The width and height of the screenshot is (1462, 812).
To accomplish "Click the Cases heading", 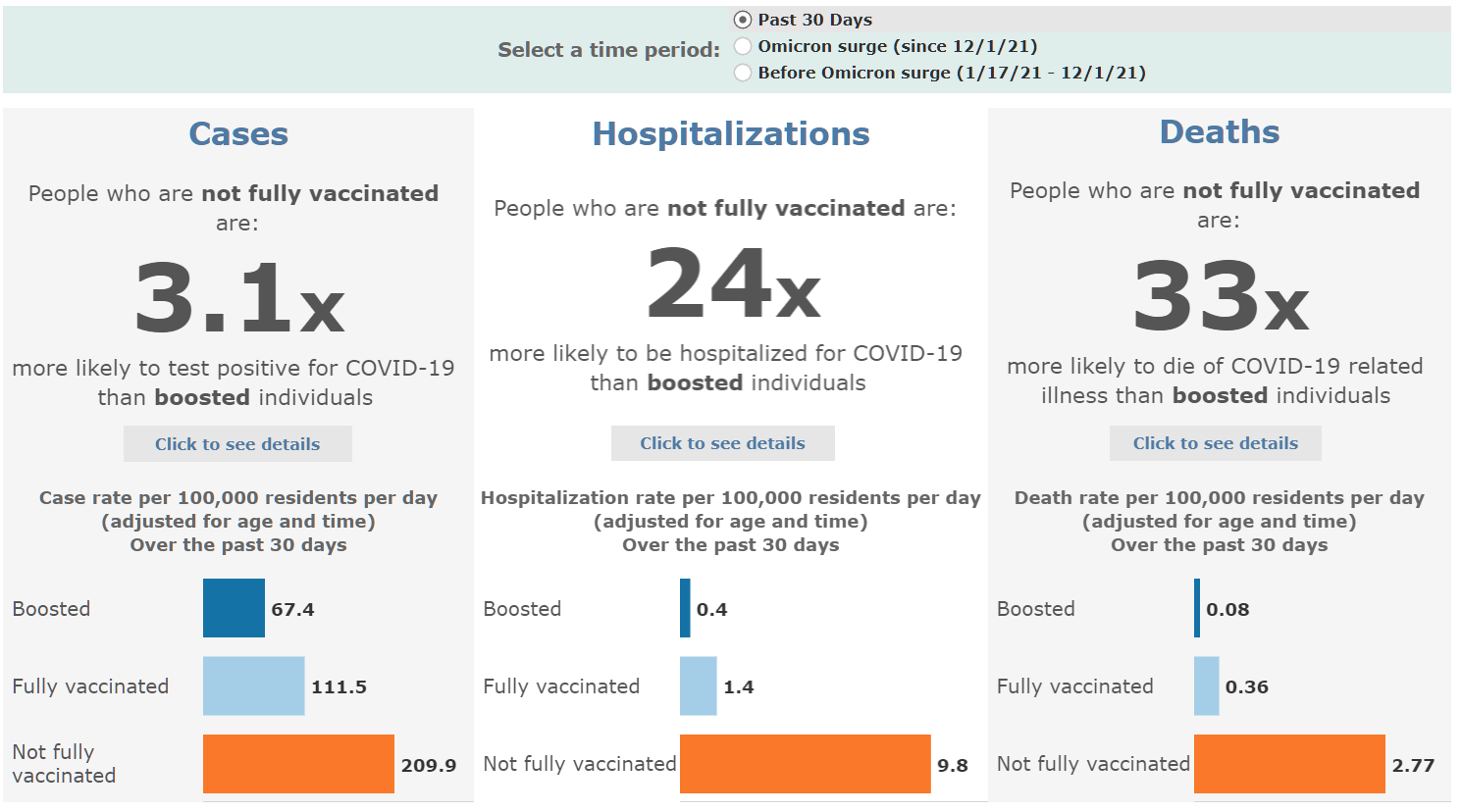I will (x=238, y=133).
